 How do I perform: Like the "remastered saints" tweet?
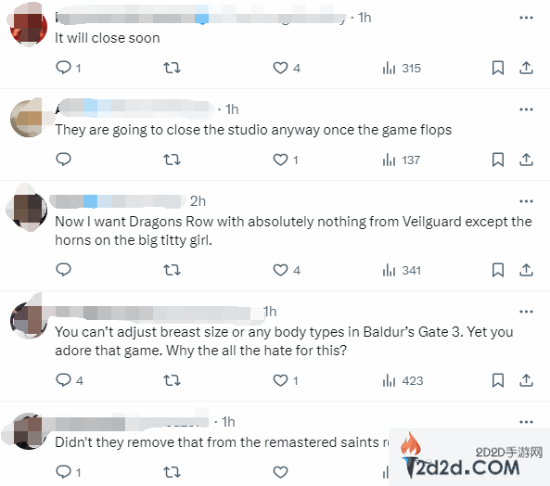280,472
